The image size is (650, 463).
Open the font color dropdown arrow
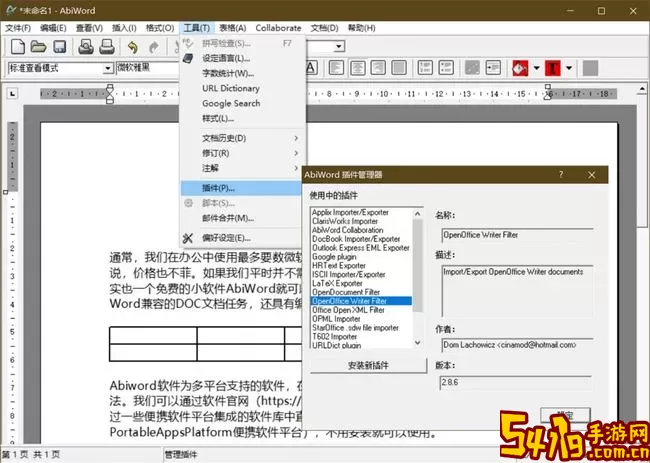(569, 68)
